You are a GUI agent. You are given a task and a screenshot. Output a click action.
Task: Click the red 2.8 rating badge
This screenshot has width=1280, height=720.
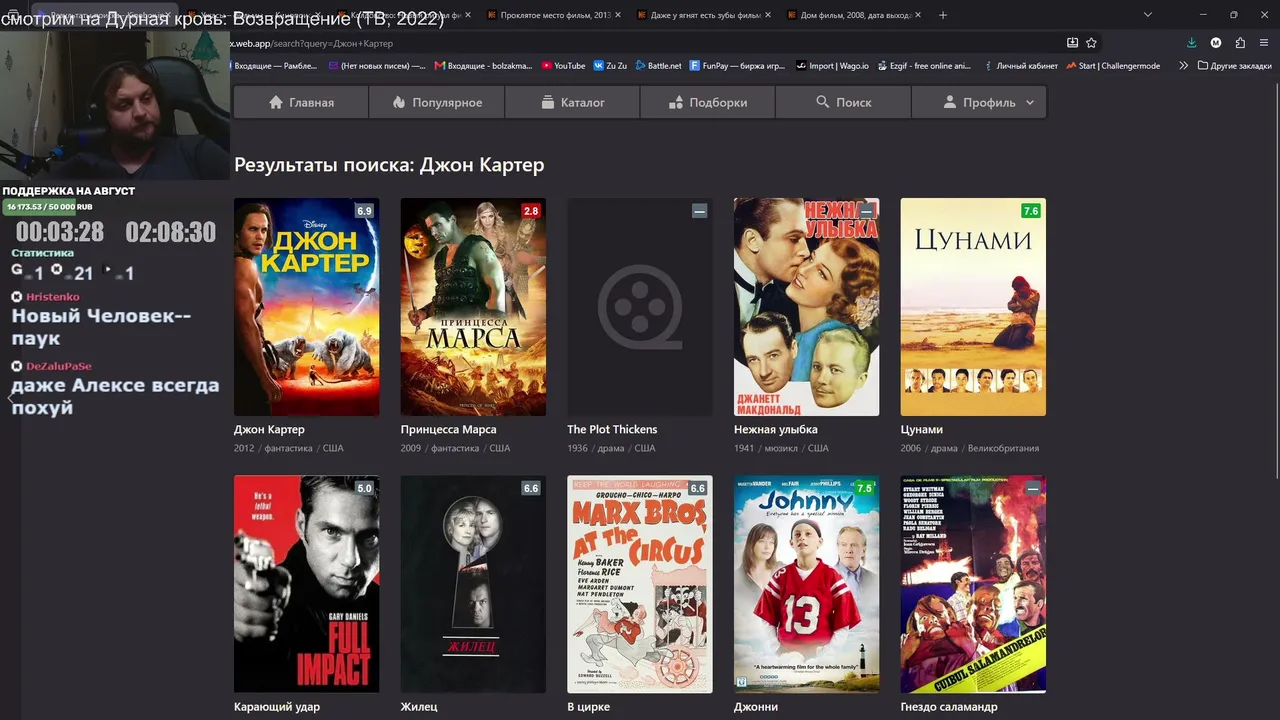tap(531, 211)
